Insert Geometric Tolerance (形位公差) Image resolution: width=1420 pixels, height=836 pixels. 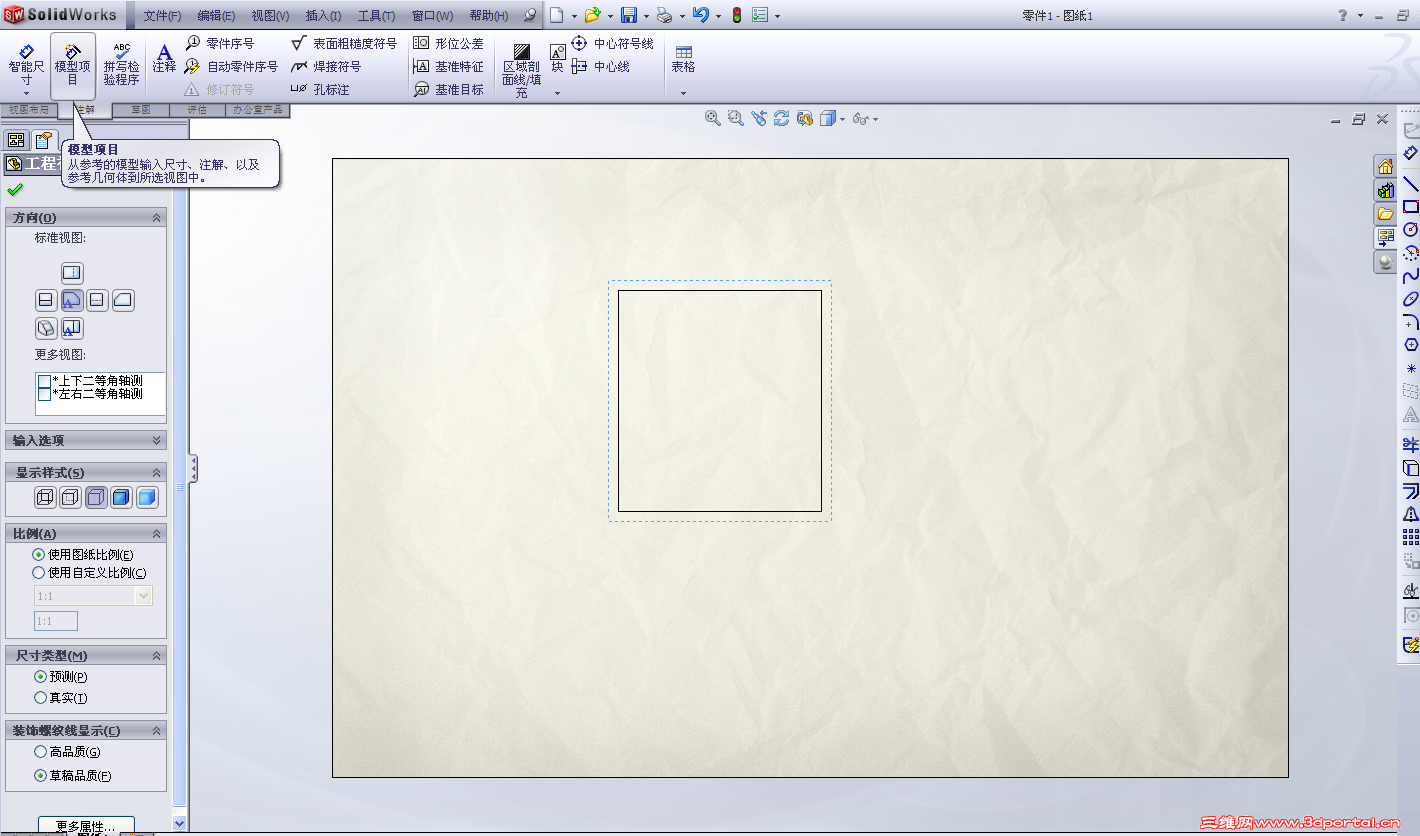tap(448, 43)
